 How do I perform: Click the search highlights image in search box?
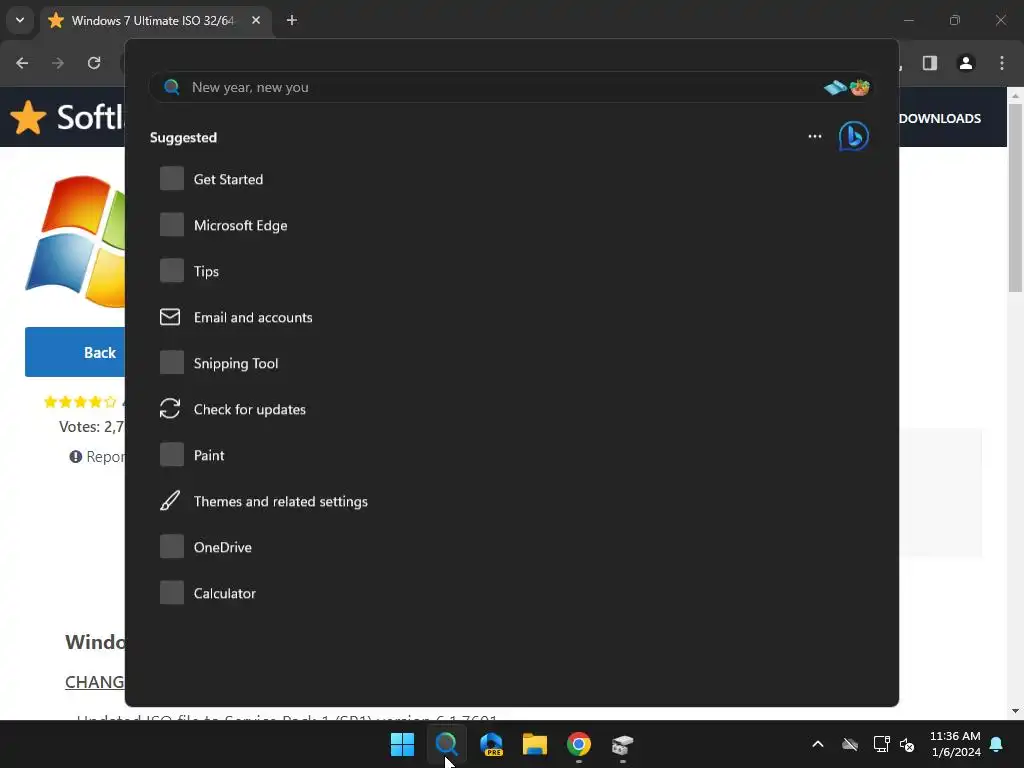coord(847,87)
